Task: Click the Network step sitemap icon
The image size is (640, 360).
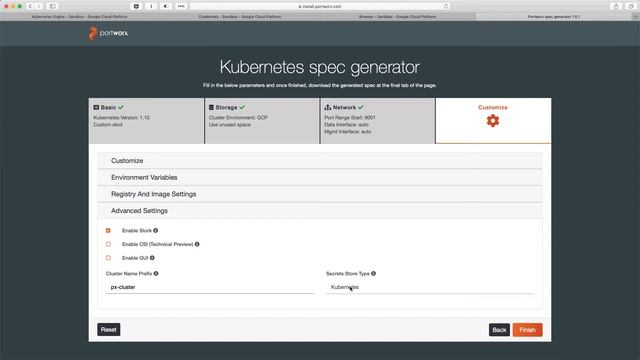Action: click(327, 107)
